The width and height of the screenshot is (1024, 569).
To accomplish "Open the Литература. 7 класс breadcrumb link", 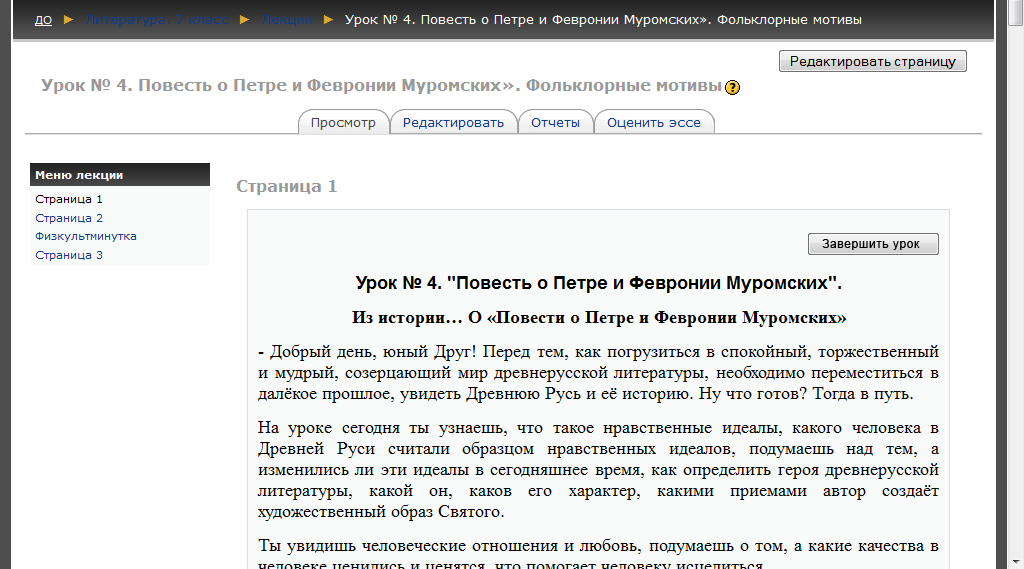I will [157, 20].
